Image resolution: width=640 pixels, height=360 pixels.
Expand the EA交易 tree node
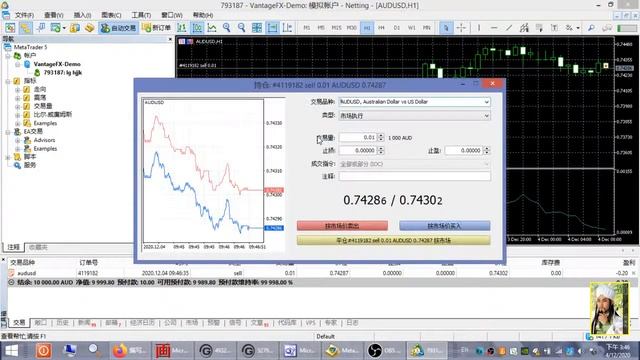coord(8,132)
